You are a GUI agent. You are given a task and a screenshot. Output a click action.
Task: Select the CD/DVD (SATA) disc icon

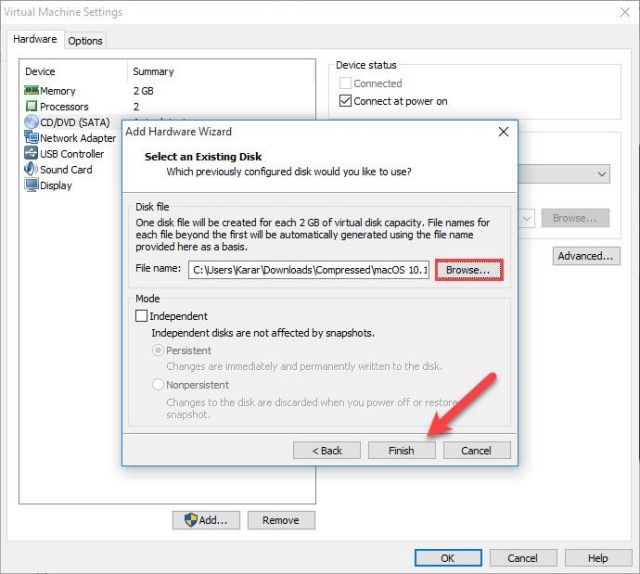[x=31, y=122]
